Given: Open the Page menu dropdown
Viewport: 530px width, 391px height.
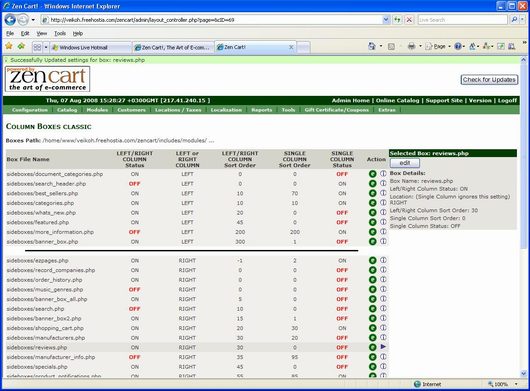Looking at the screenshot, I should pos(439,47).
